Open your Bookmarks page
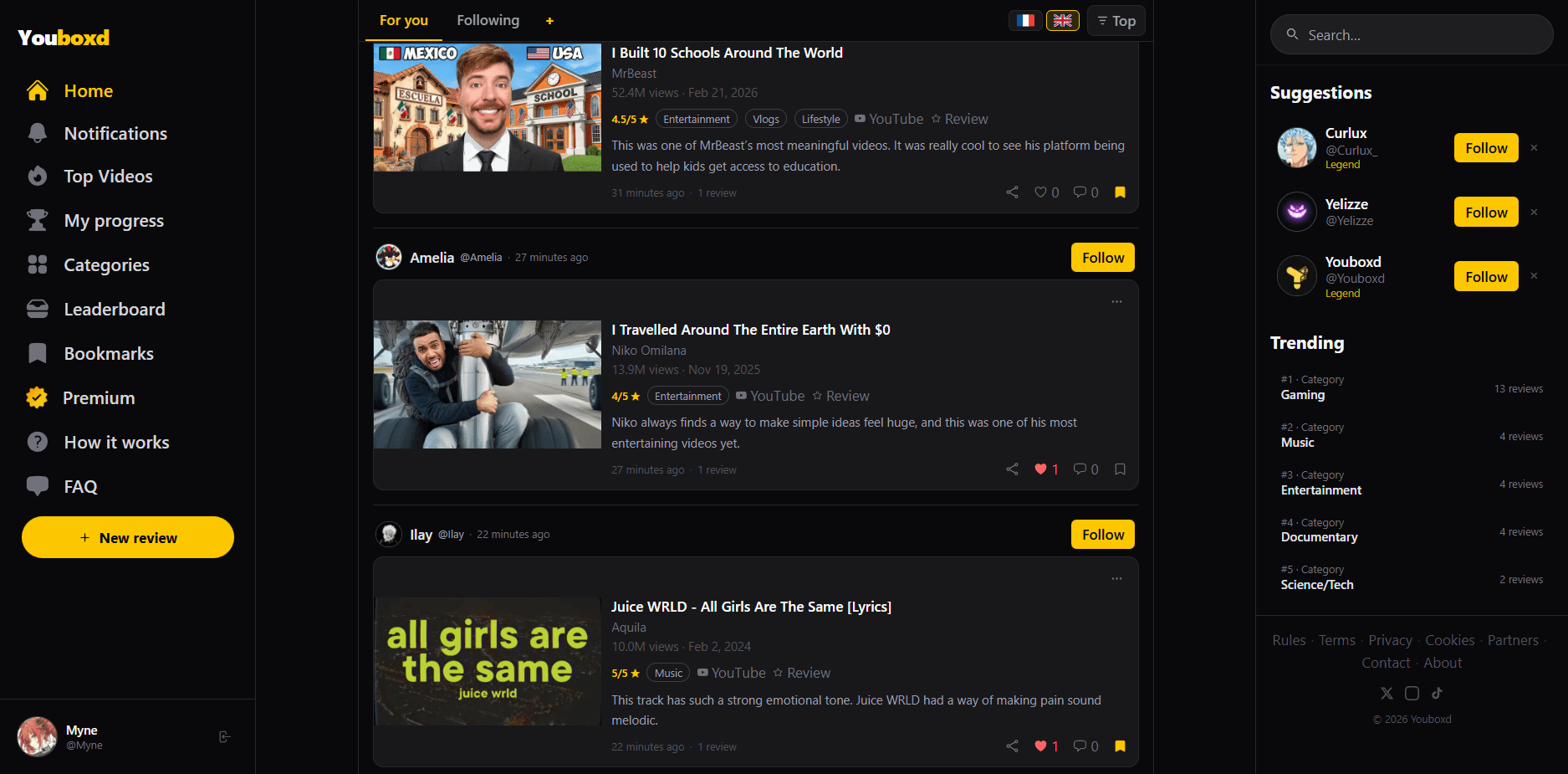The image size is (1568, 774). click(x=108, y=353)
